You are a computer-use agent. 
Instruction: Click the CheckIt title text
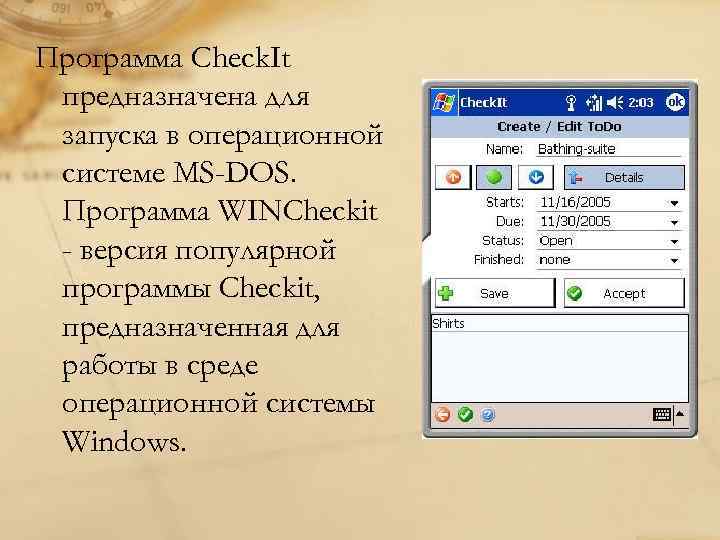coord(484,102)
